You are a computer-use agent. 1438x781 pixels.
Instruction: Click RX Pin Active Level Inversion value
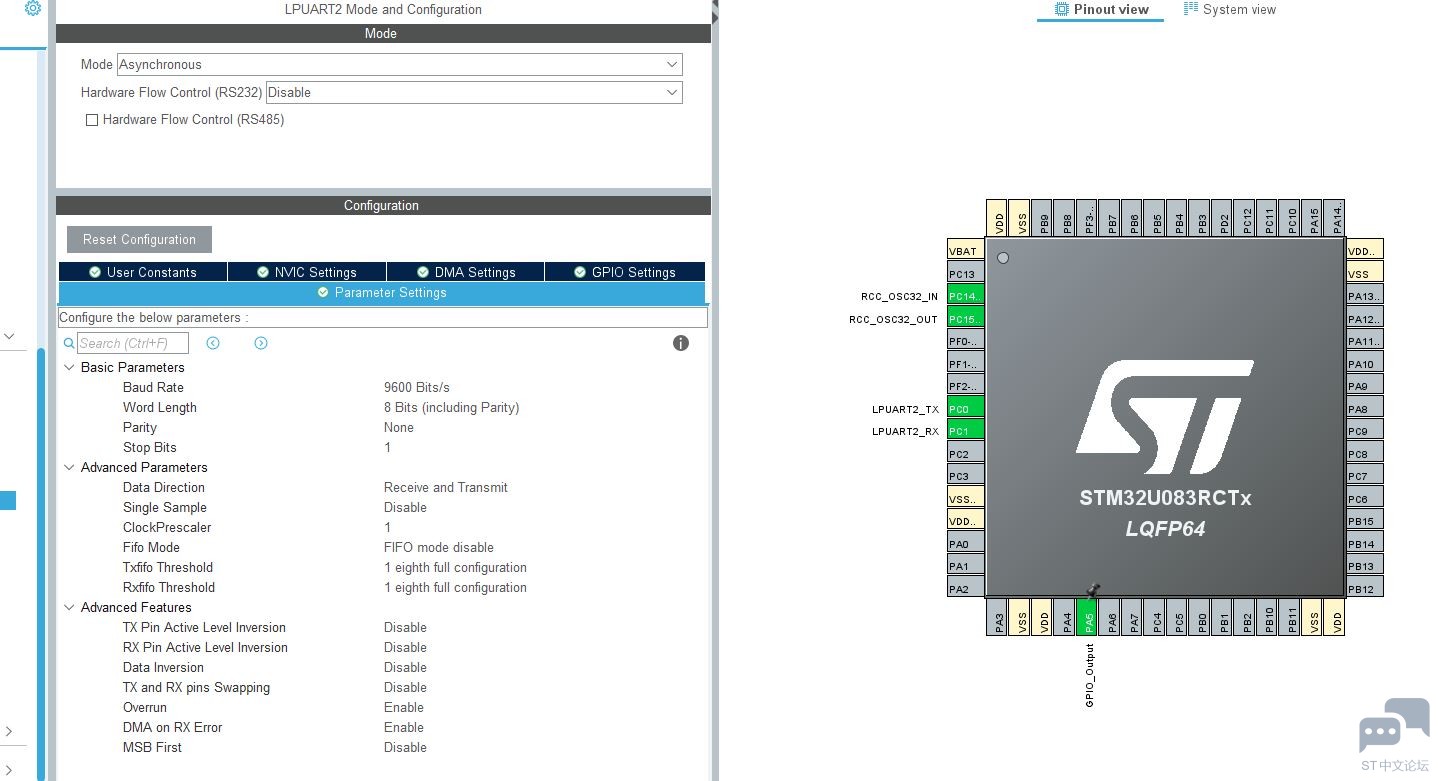tap(405, 647)
